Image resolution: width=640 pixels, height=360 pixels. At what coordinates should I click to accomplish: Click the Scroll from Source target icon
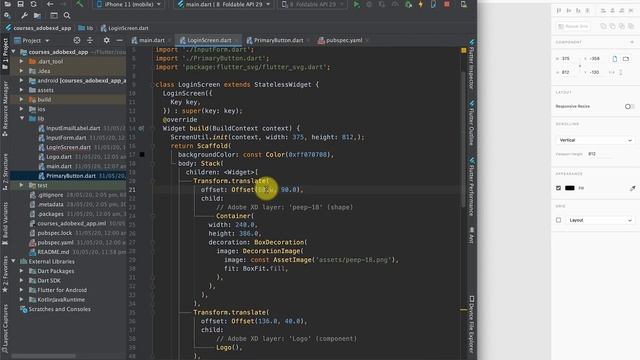77,40
